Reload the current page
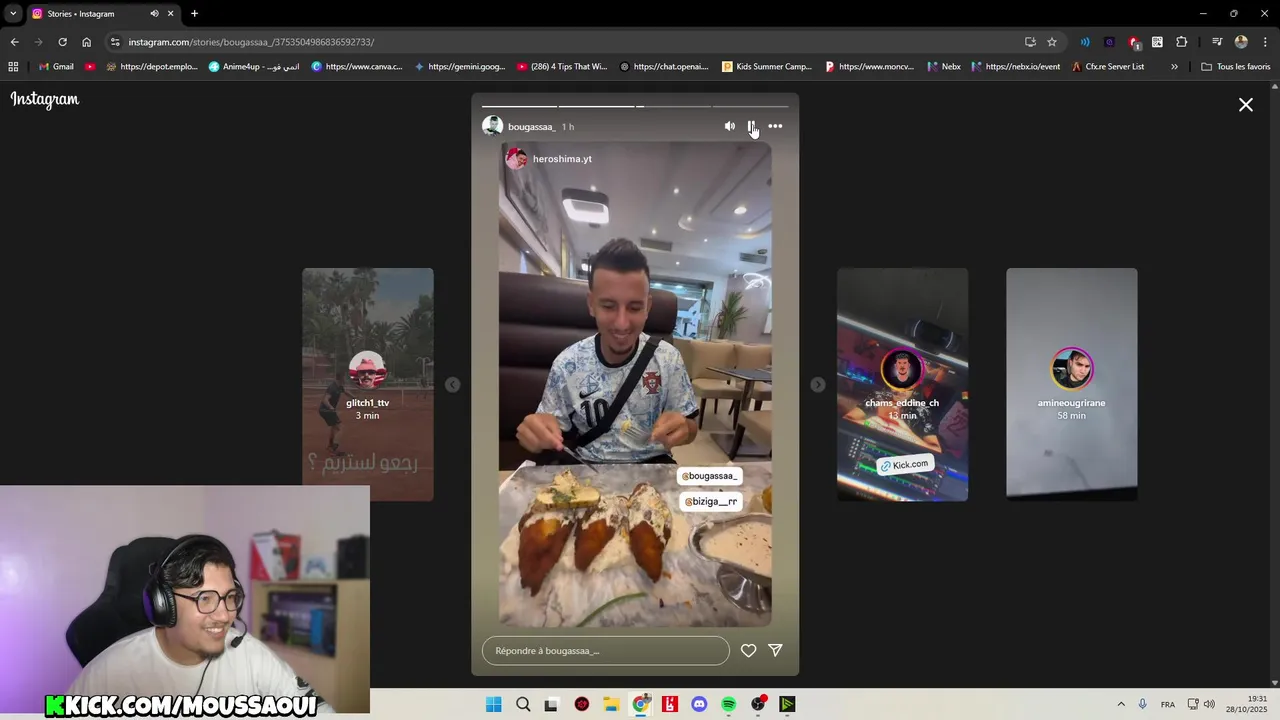Screen dimensions: 1280x720 (62, 42)
